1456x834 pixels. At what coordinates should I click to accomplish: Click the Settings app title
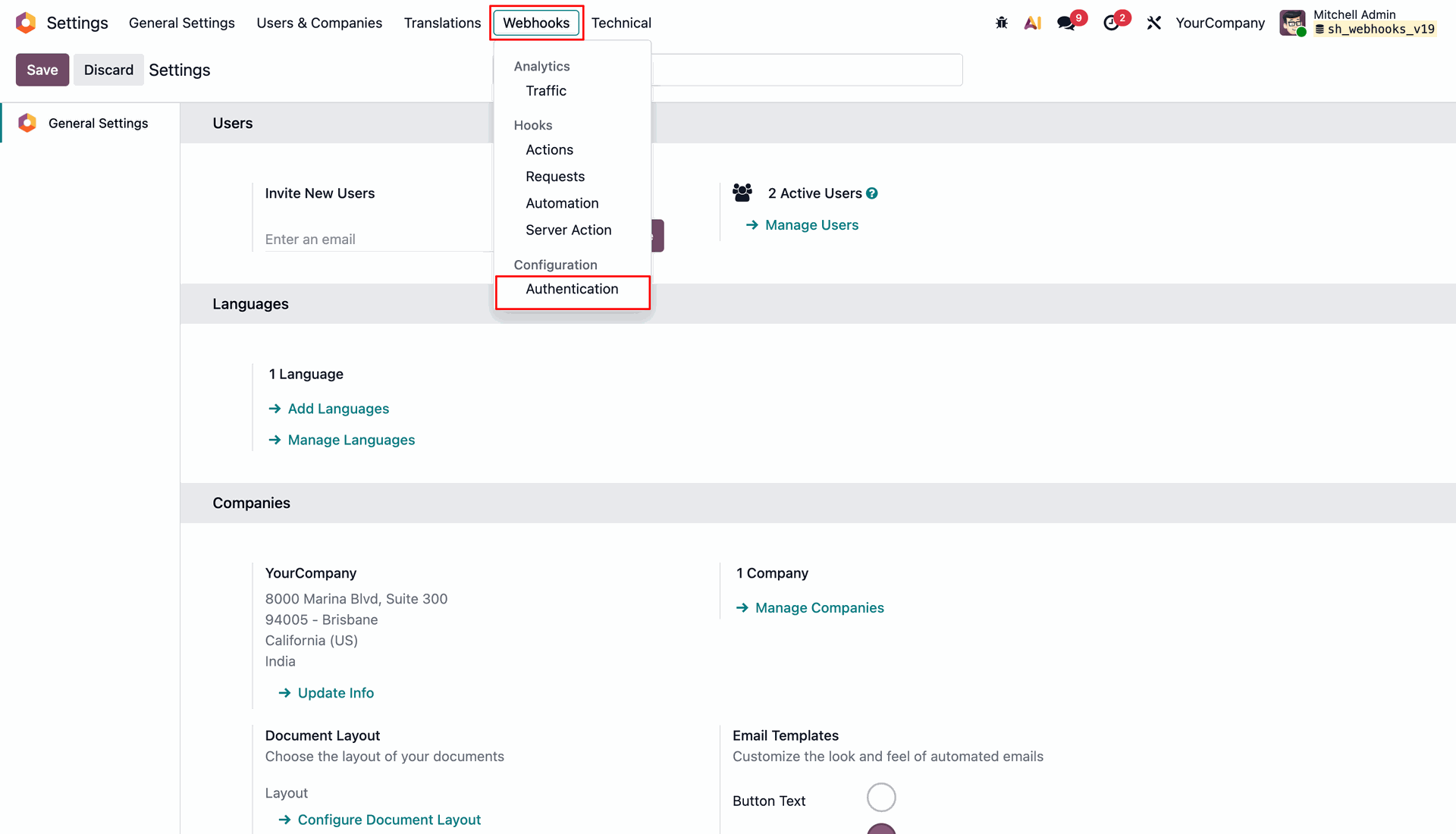[x=77, y=23]
